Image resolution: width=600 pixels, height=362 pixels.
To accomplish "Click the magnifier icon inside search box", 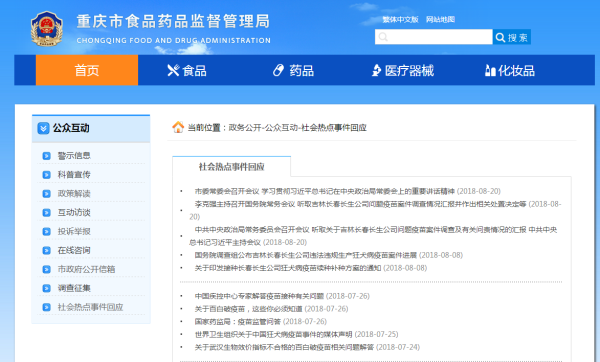I will (x=383, y=37).
